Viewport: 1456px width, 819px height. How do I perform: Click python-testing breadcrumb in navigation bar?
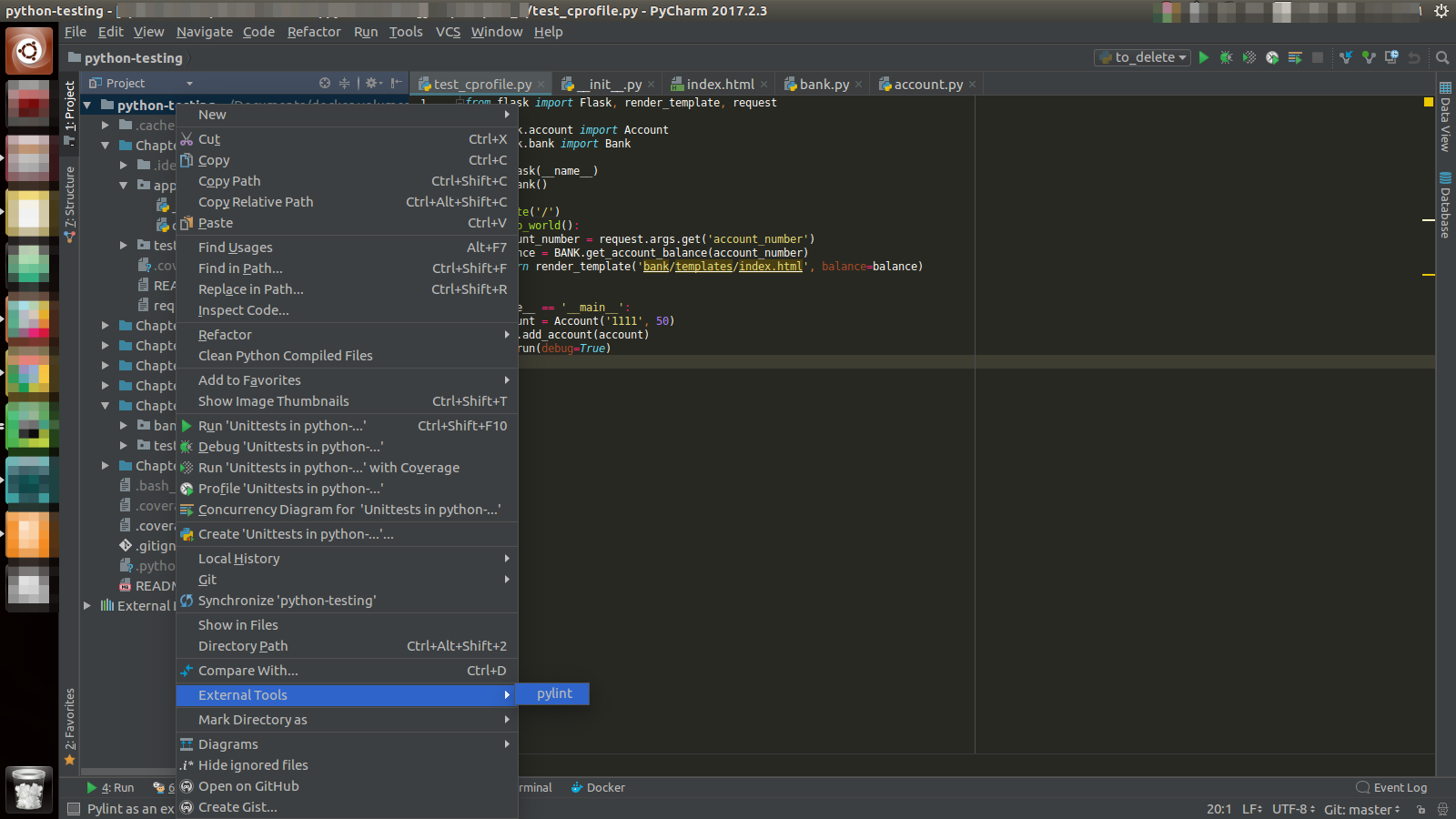(126, 58)
